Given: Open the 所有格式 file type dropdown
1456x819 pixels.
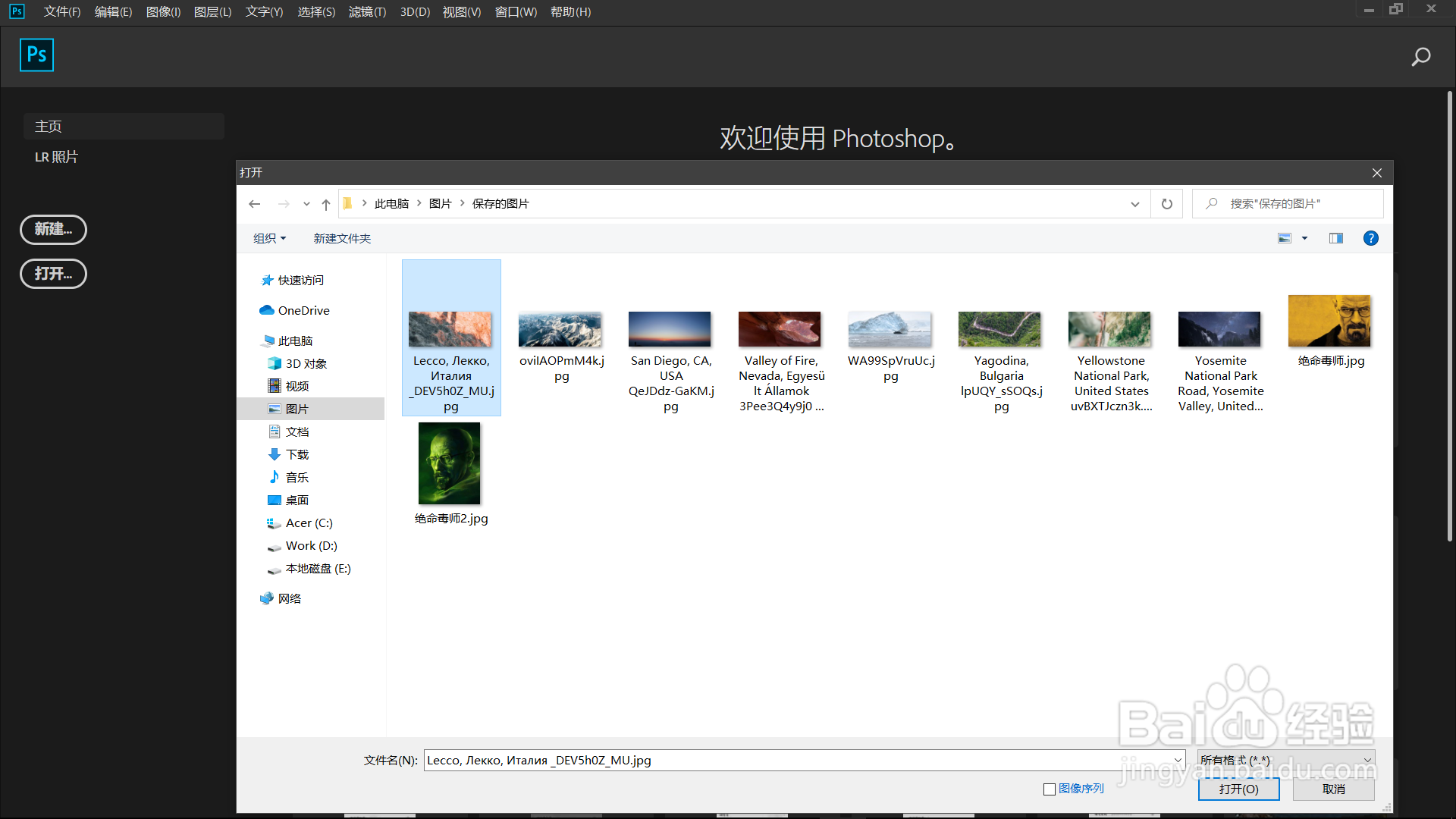Looking at the screenshot, I should 1286,760.
